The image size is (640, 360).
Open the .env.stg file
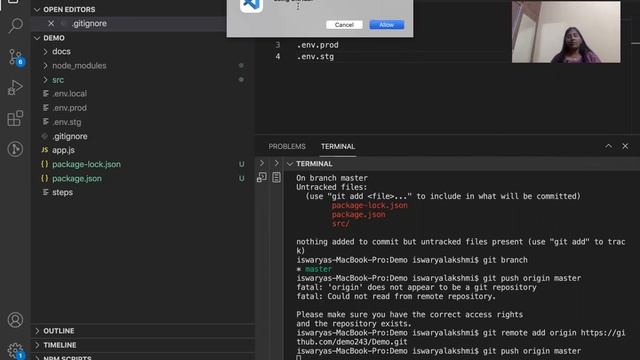(67, 122)
